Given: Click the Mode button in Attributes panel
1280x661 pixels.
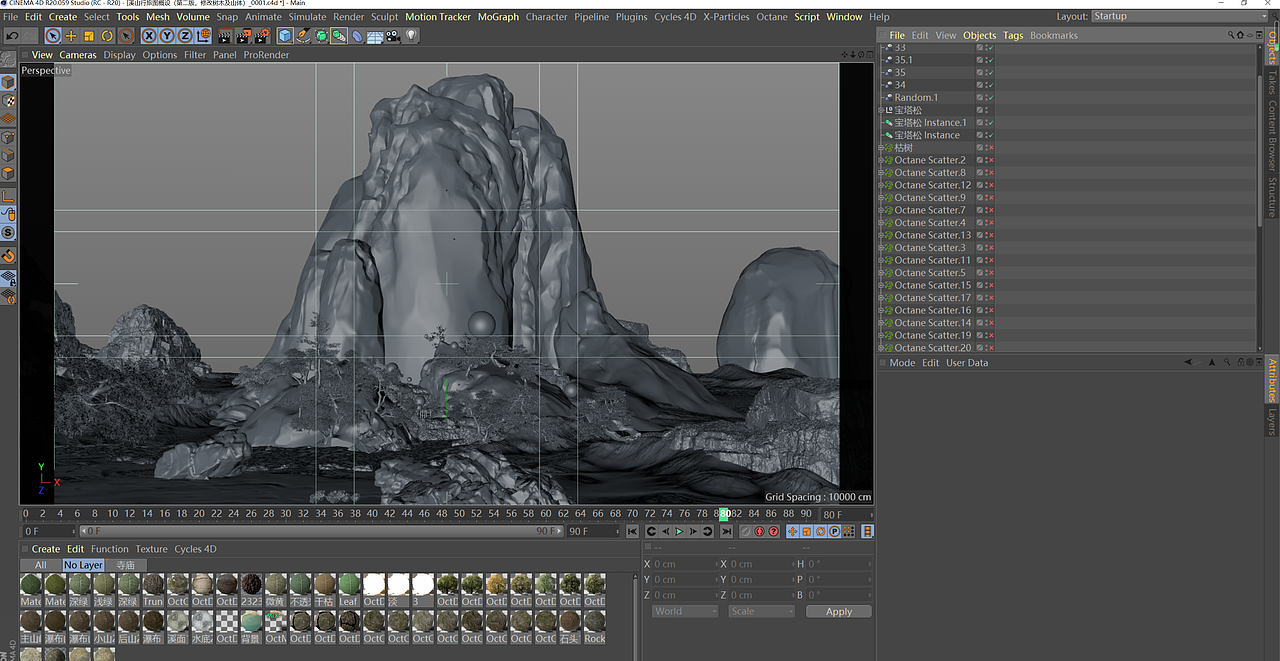Looking at the screenshot, I should 902,363.
